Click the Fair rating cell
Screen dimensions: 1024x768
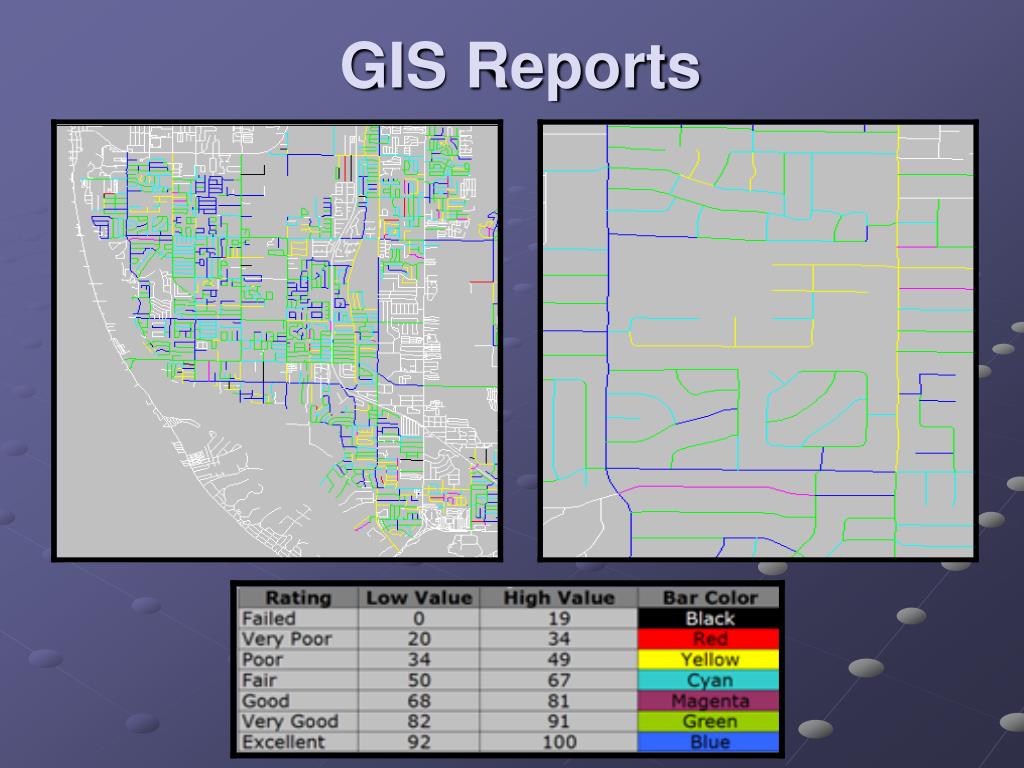[298, 680]
